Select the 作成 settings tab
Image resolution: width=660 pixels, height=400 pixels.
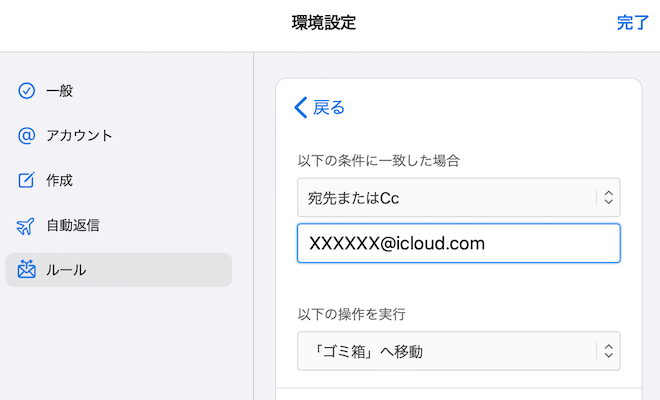point(60,181)
